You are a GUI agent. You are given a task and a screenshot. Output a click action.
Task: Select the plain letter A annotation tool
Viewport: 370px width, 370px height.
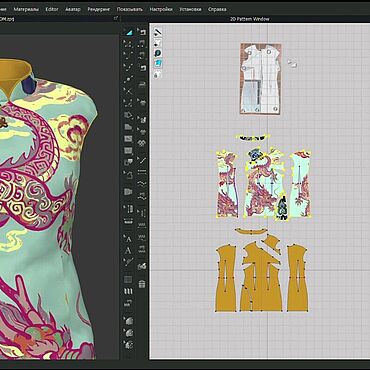coord(128,251)
